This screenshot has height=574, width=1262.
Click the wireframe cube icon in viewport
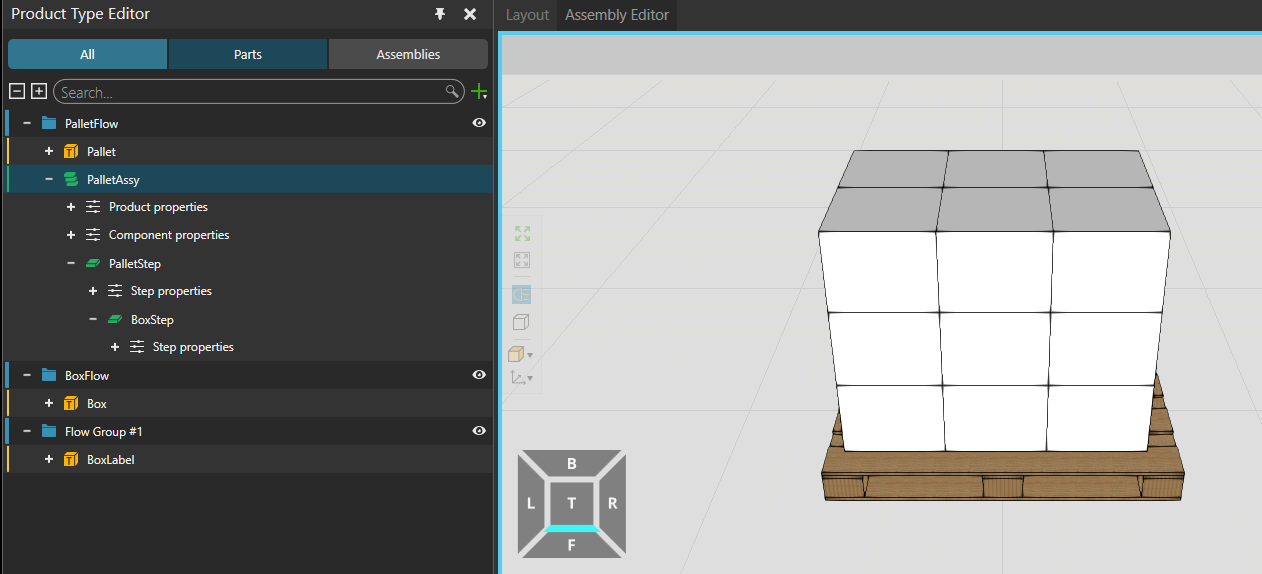pos(521,322)
